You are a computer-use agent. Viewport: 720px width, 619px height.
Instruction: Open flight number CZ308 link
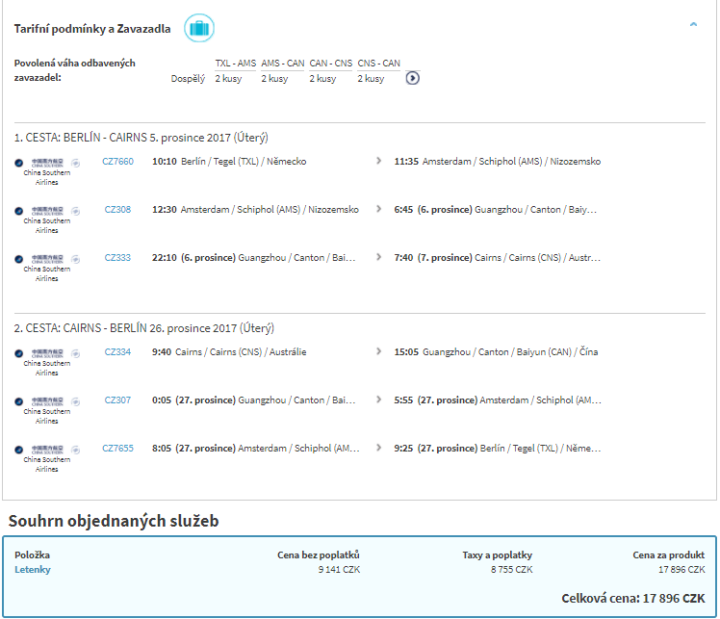pyautogui.click(x=117, y=209)
